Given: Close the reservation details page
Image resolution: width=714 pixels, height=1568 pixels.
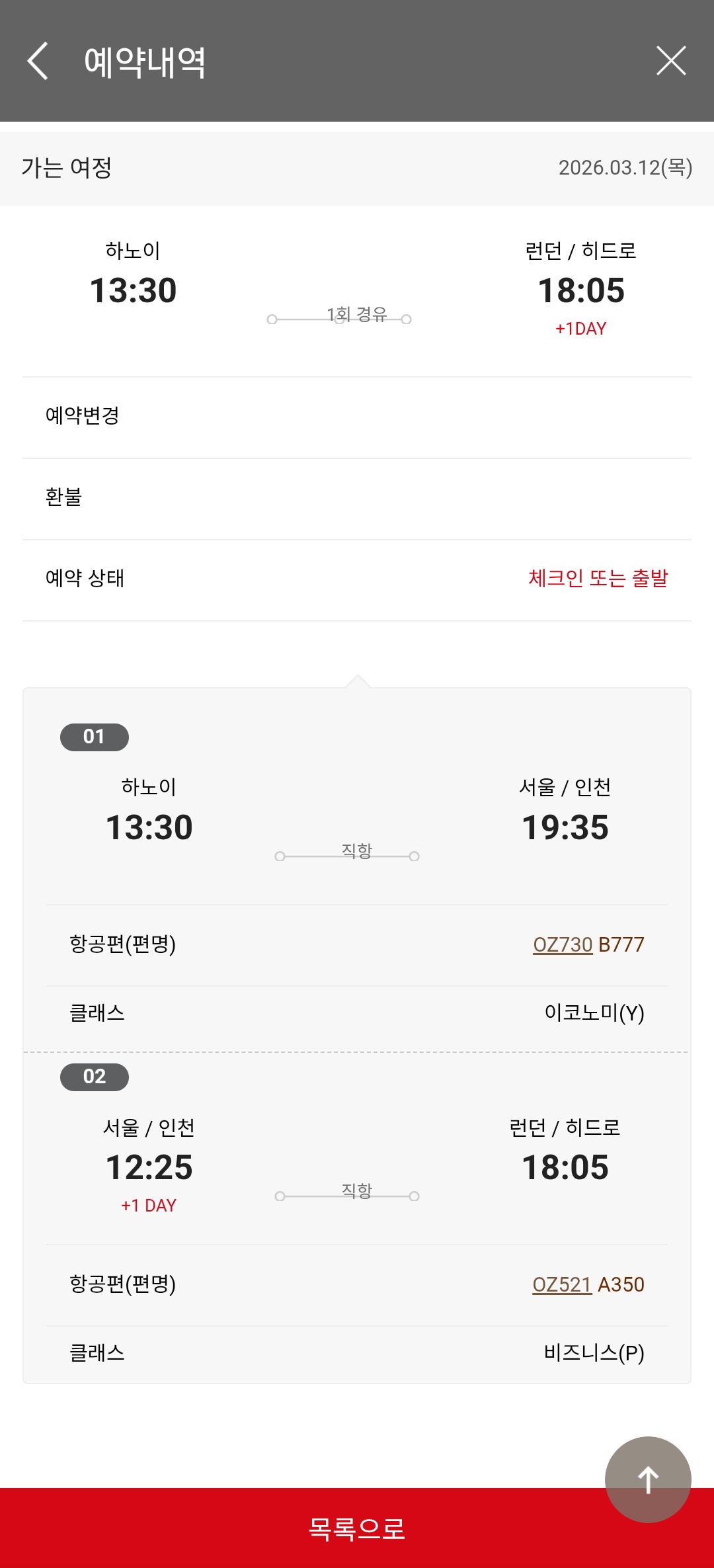Looking at the screenshot, I should pyautogui.click(x=671, y=61).
